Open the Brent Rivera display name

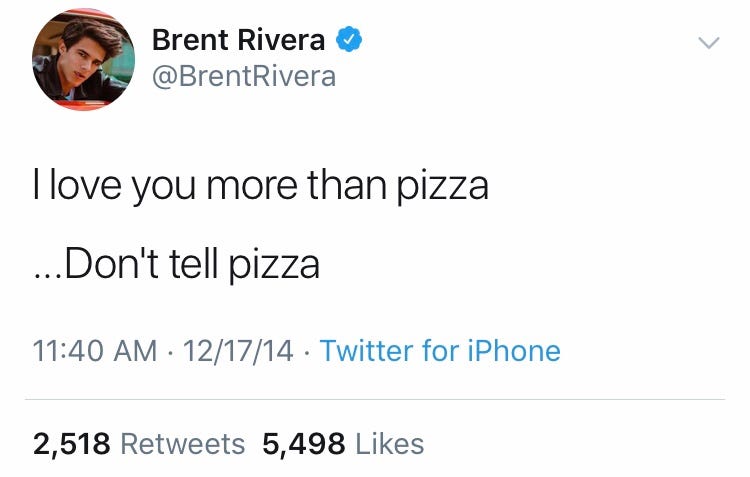pyautogui.click(x=238, y=40)
